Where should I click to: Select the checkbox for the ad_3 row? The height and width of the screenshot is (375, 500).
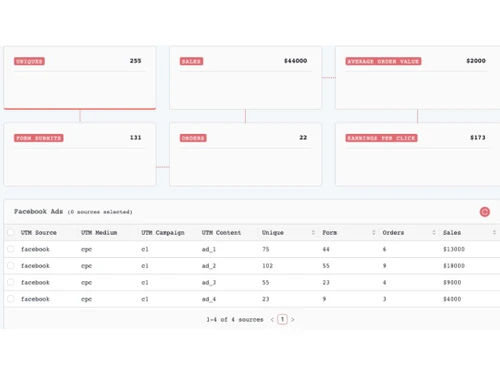click(11, 282)
